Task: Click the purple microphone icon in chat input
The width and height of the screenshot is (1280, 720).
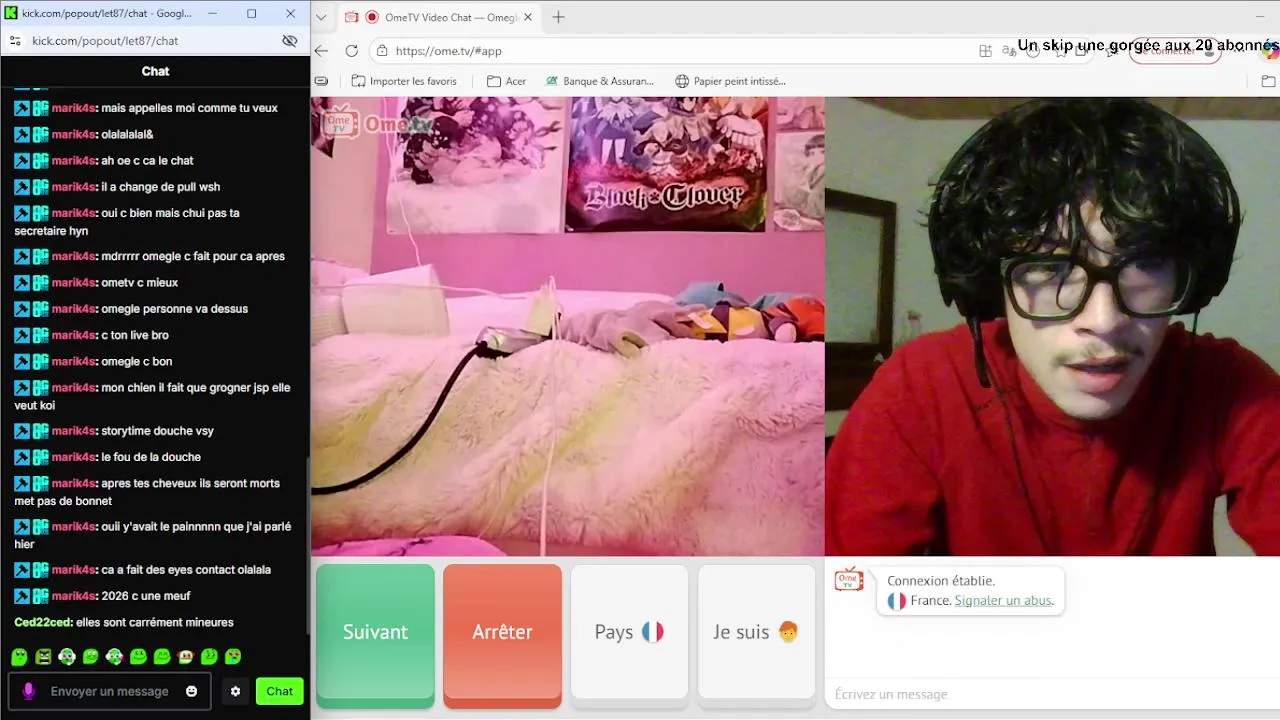Action: pos(28,691)
